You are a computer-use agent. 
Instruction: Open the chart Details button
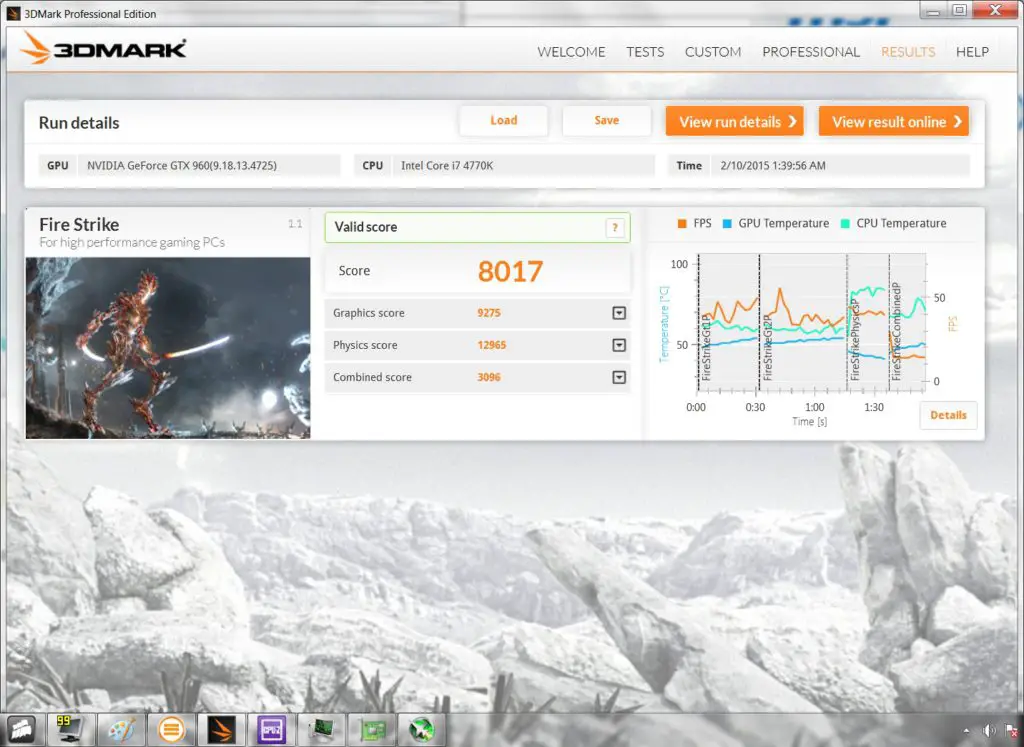point(948,415)
